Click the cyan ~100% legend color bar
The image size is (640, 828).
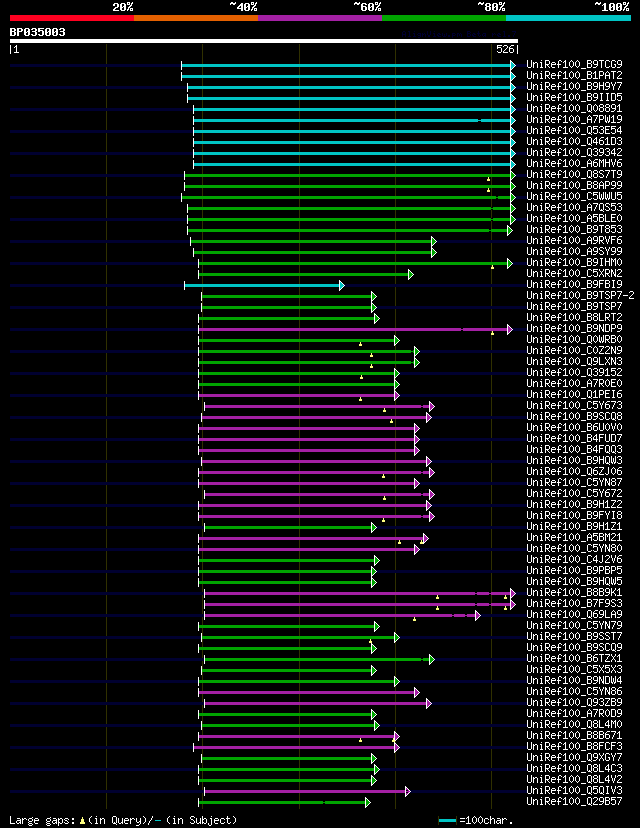pos(569,18)
